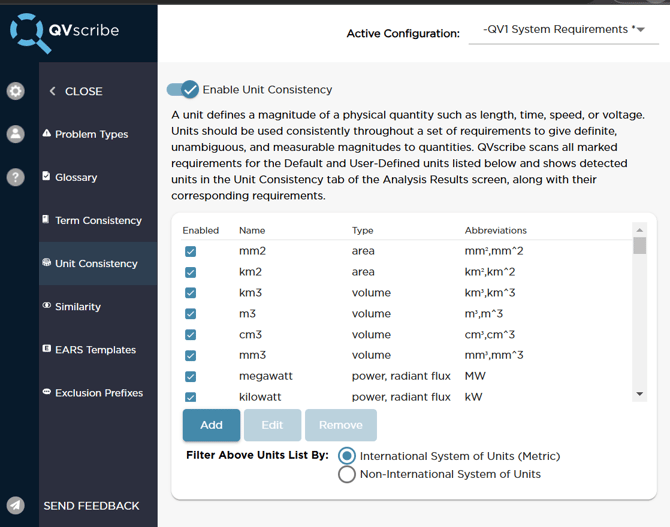Disable the Enable Unit Consistency toggle

click(x=183, y=90)
